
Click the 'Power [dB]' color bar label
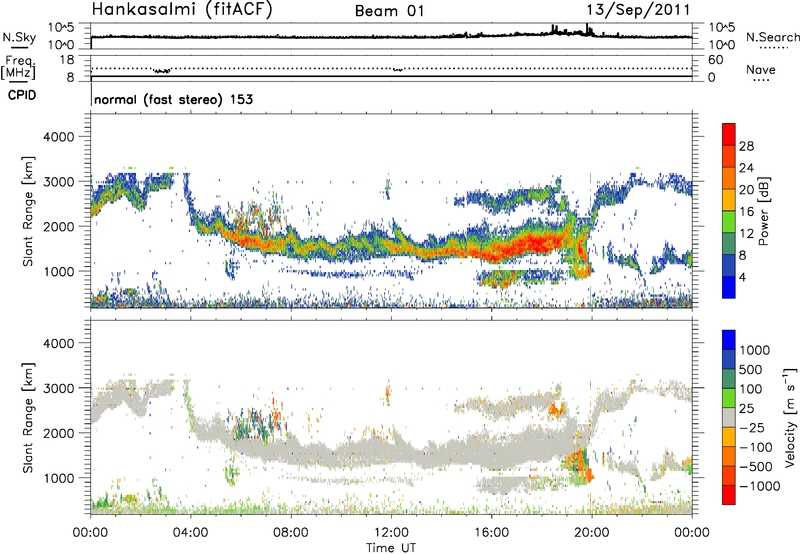763,211
